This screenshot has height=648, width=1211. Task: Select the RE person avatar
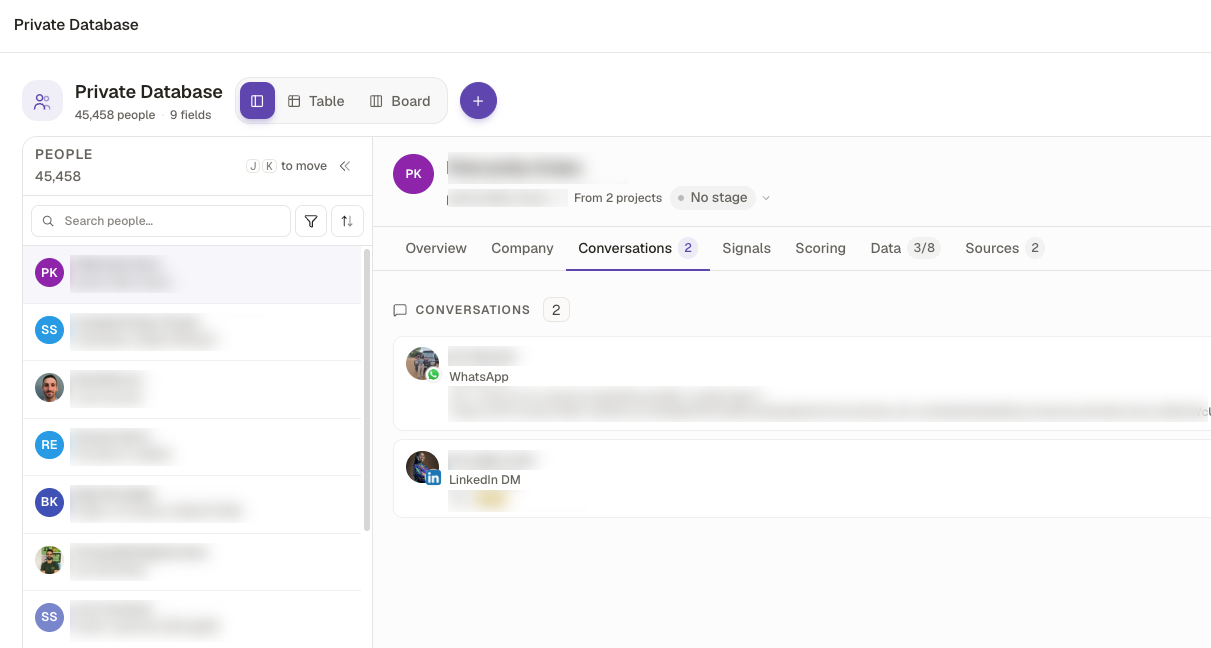49,445
